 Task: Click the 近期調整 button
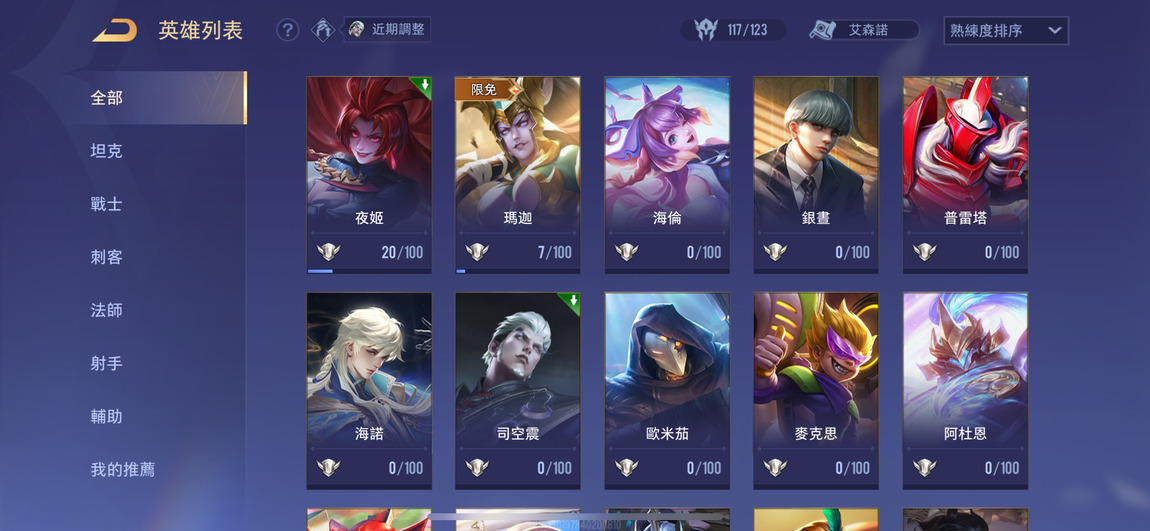(387, 30)
